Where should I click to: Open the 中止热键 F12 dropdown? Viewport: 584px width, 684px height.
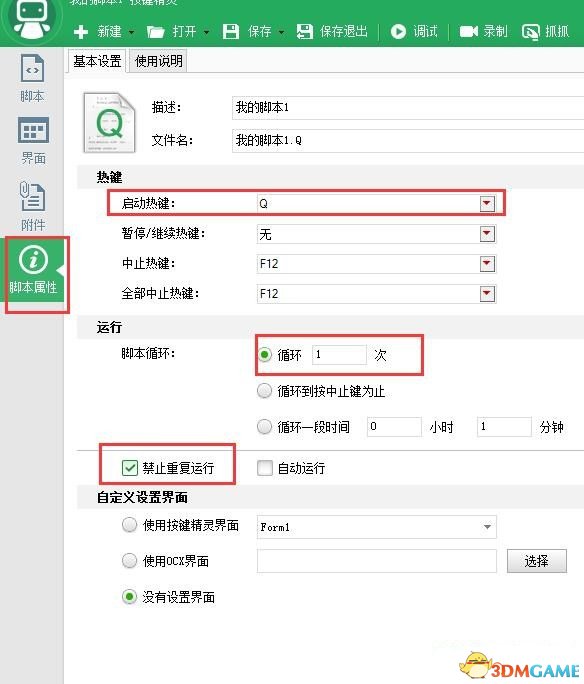click(x=487, y=263)
